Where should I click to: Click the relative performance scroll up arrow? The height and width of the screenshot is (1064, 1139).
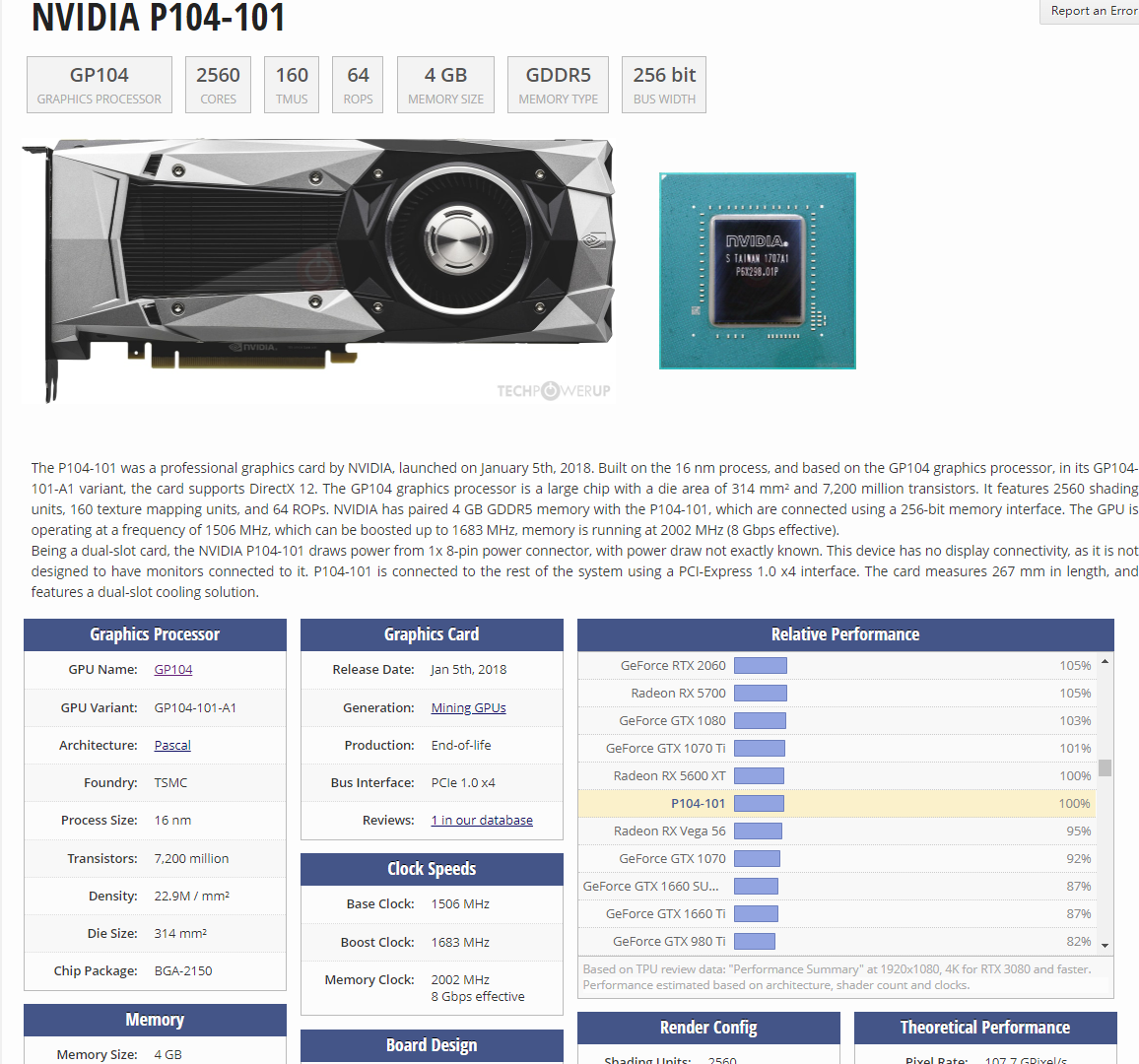1105,662
